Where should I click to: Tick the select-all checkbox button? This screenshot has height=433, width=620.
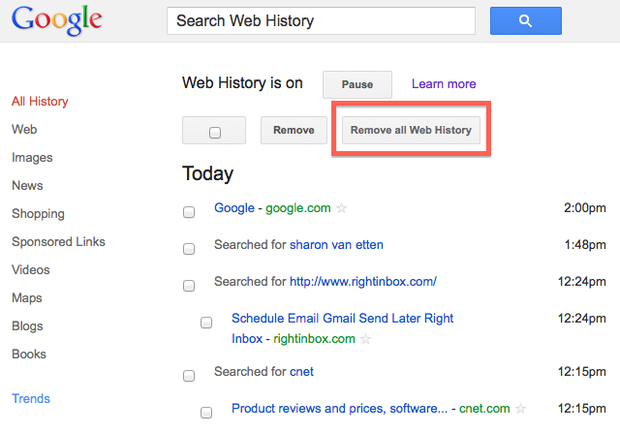coord(215,130)
